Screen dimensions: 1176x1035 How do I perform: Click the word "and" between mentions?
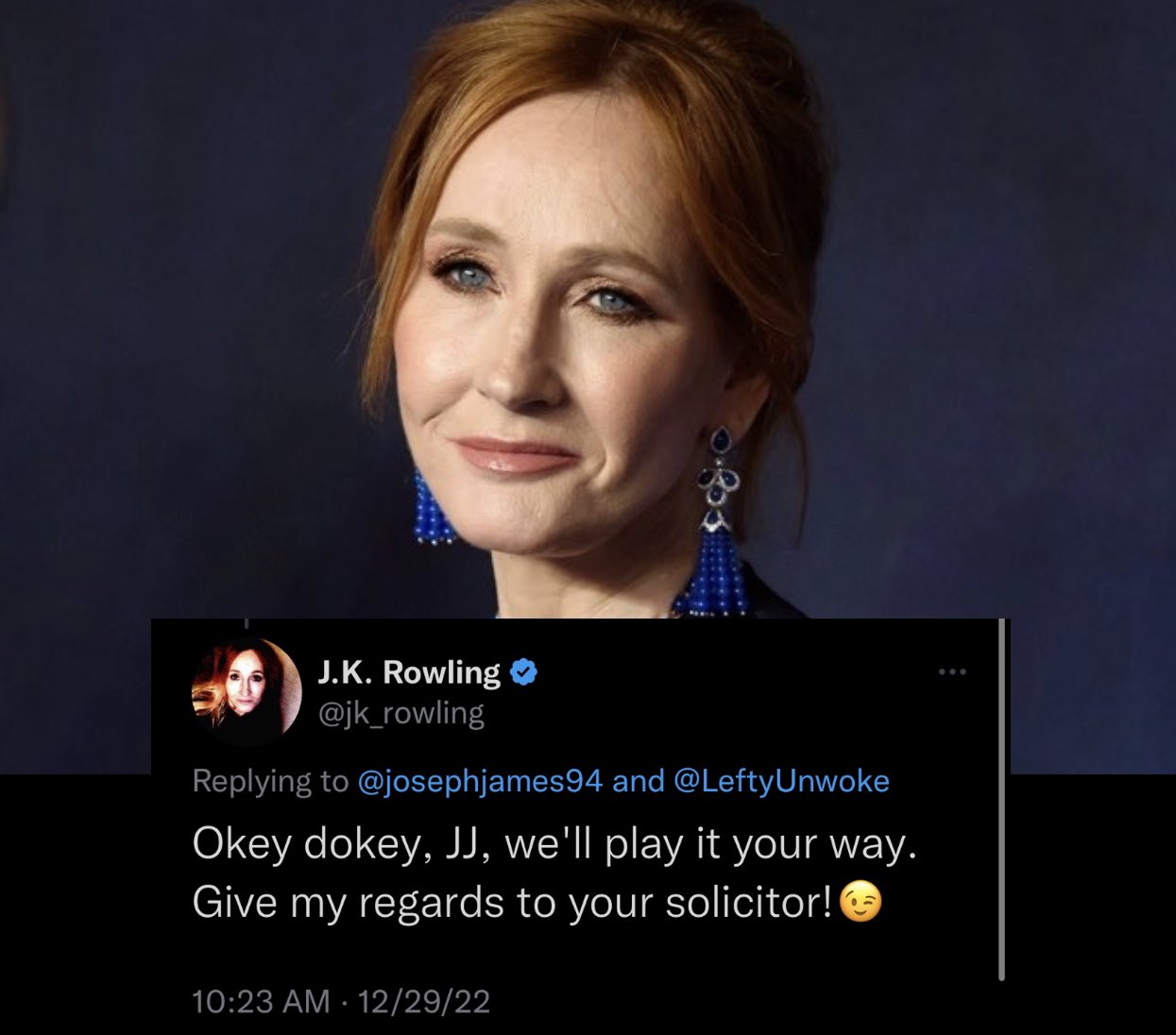tap(639, 781)
